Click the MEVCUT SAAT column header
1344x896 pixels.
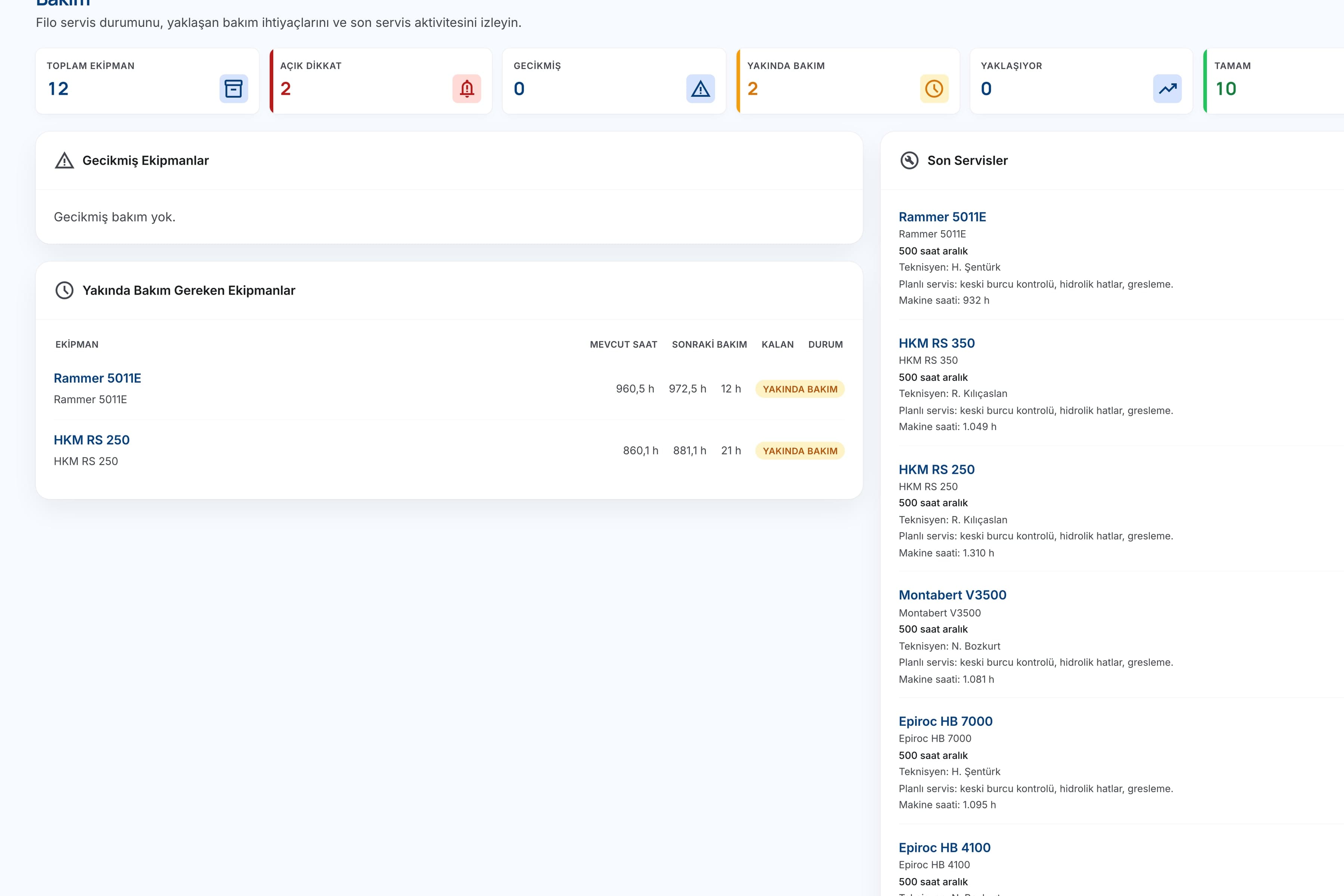(x=623, y=345)
